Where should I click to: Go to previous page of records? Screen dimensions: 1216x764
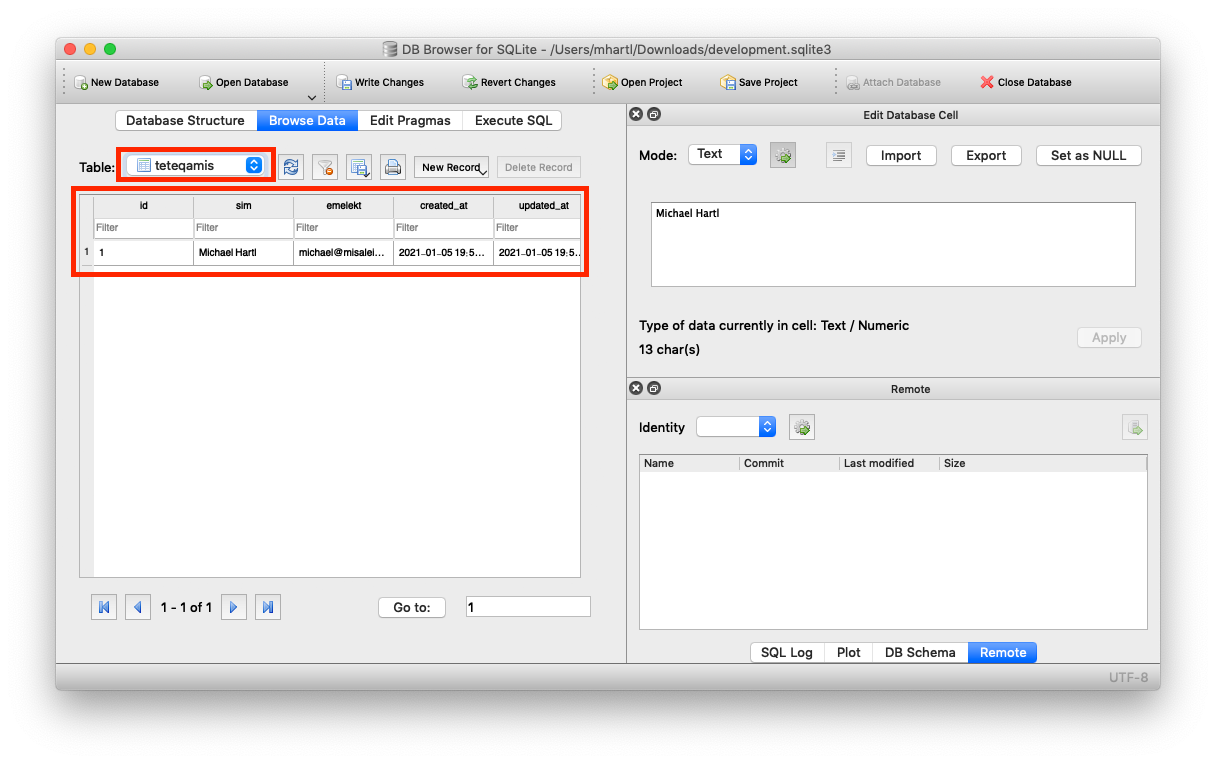[x=138, y=607]
